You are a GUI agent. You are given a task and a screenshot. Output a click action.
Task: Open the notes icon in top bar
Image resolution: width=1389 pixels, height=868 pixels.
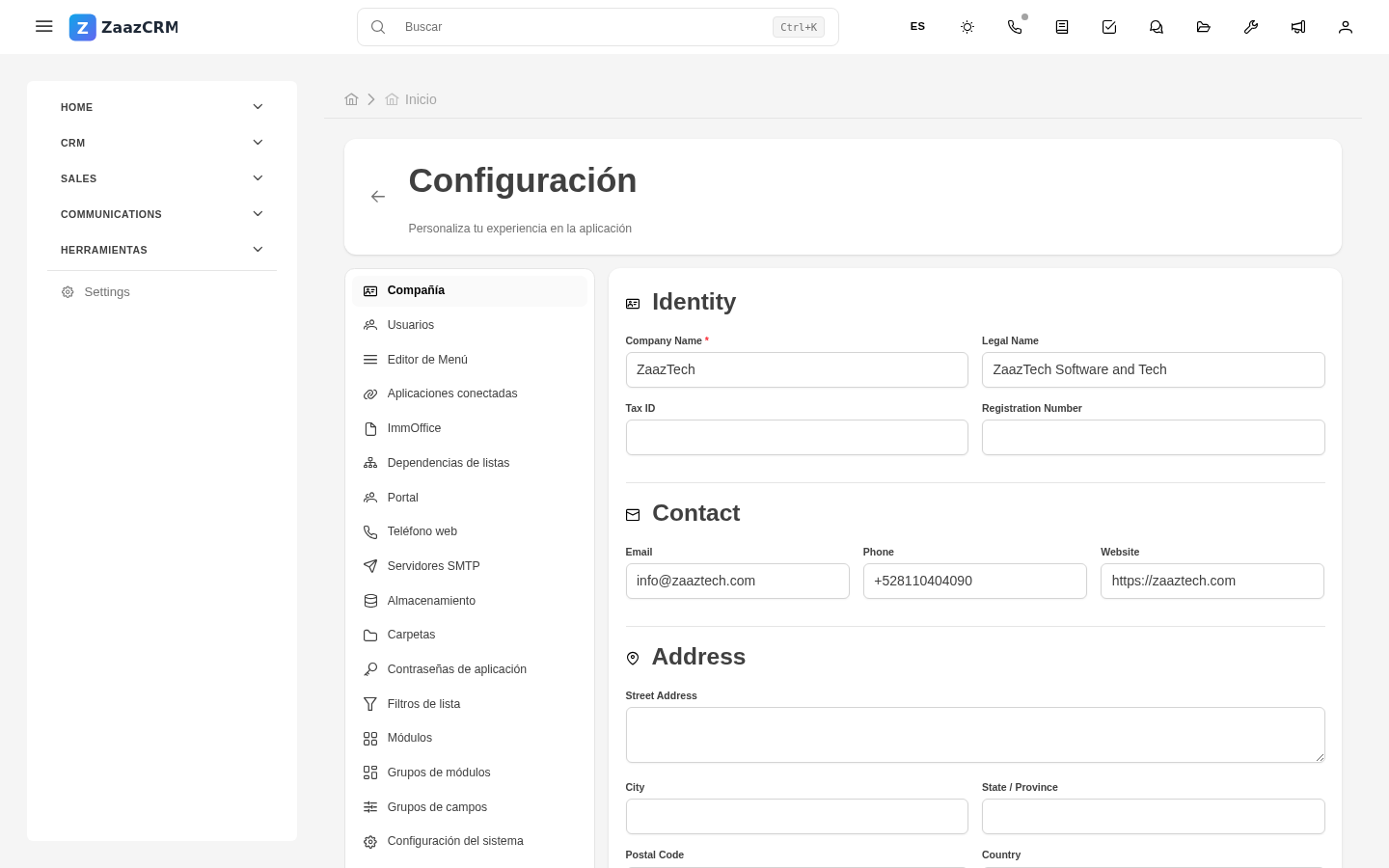tap(1062, 27)
